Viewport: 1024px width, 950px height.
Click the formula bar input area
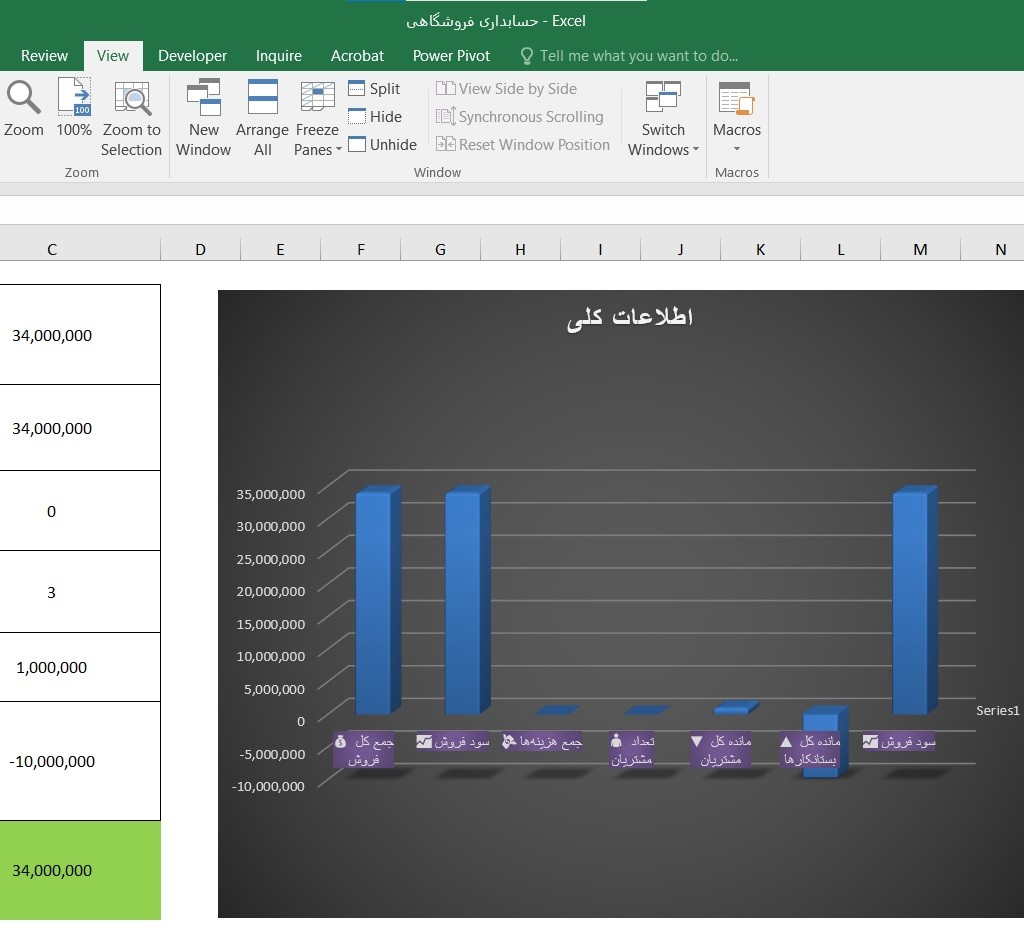coord(512,210)
